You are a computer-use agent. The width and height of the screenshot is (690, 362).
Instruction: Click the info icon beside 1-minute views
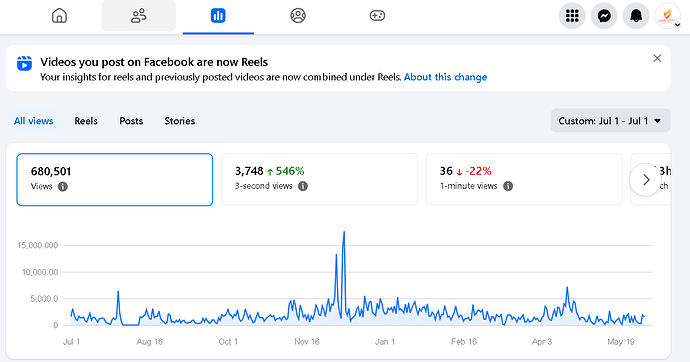(508, 186)
